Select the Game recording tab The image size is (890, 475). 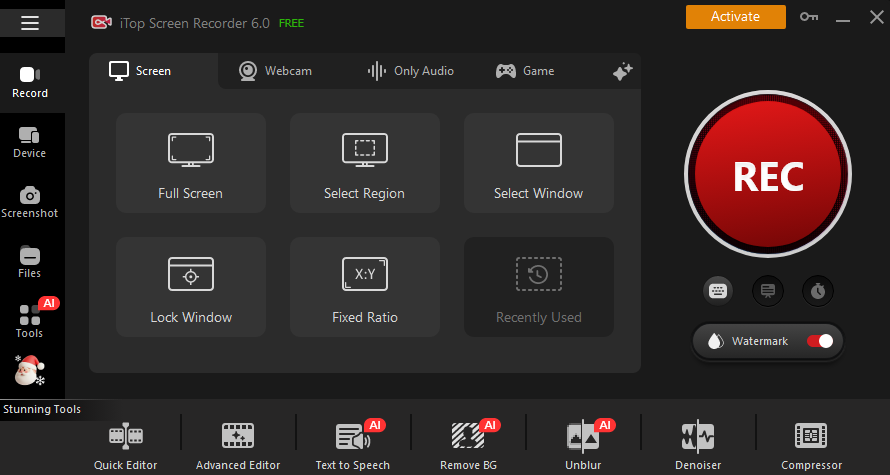(x=525, y=71)
